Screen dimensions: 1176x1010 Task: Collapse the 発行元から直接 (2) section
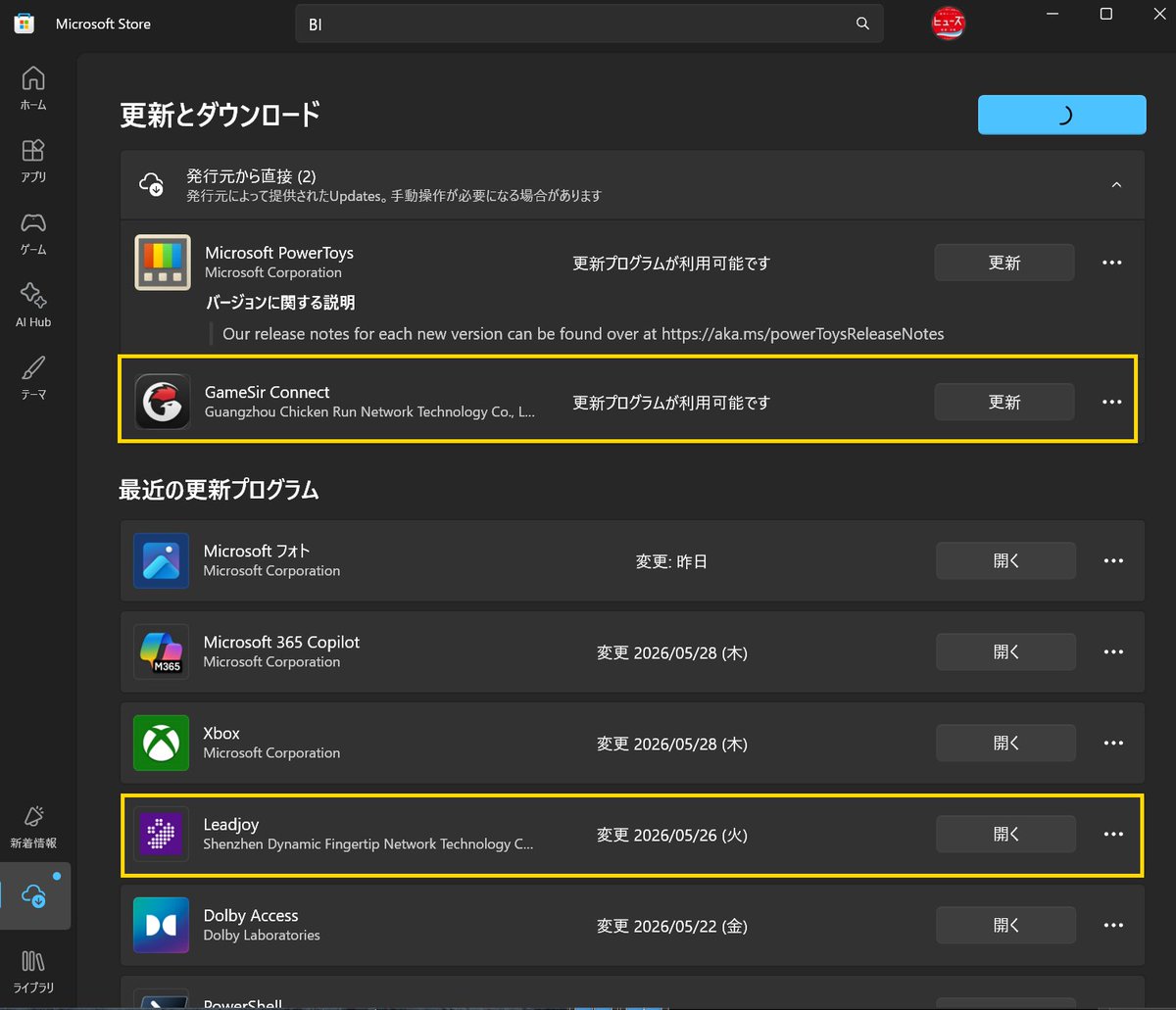point(1116,184)
